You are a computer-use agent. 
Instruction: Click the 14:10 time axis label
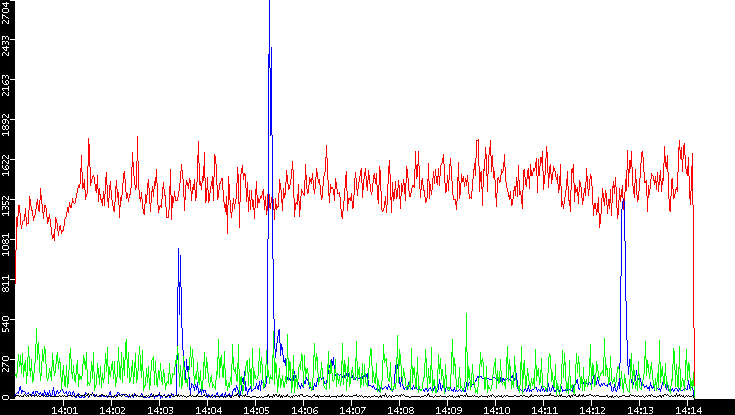(497, 410)
